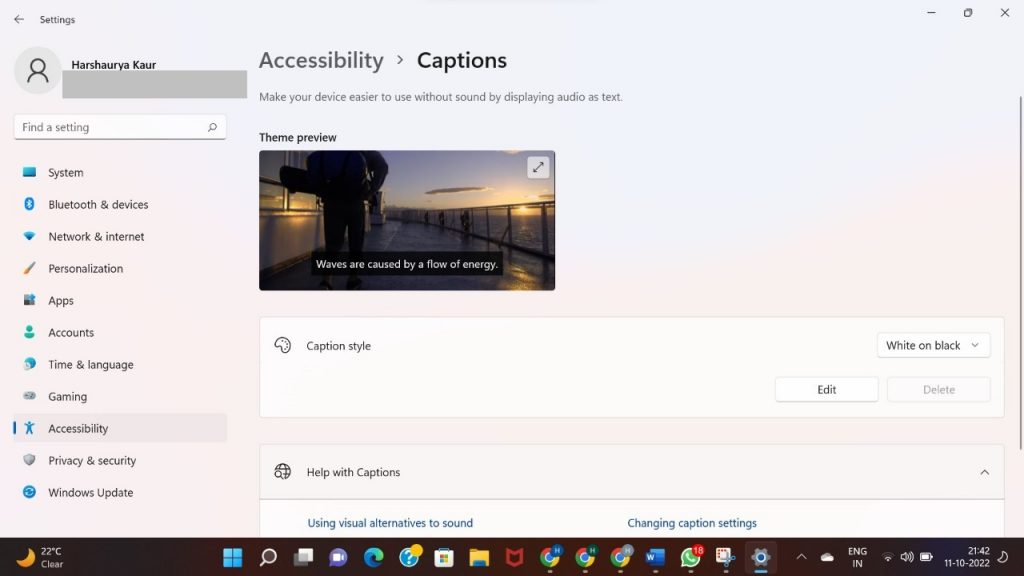Show hidden system tray icons
Image resolution: width=1024 pixels, height=576 pixels.
point(800,557)
